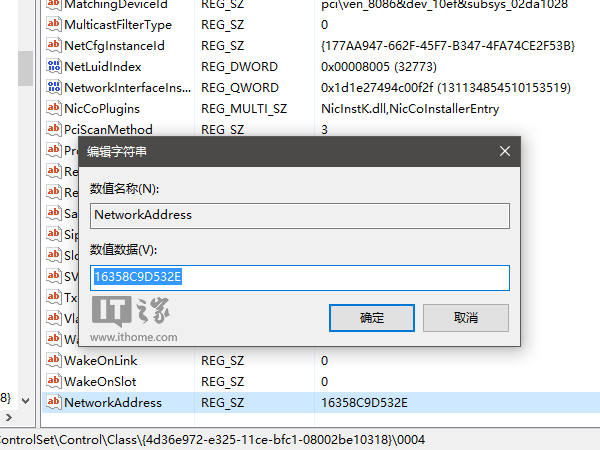Select the WakeOnSlot name in the list

100,381
